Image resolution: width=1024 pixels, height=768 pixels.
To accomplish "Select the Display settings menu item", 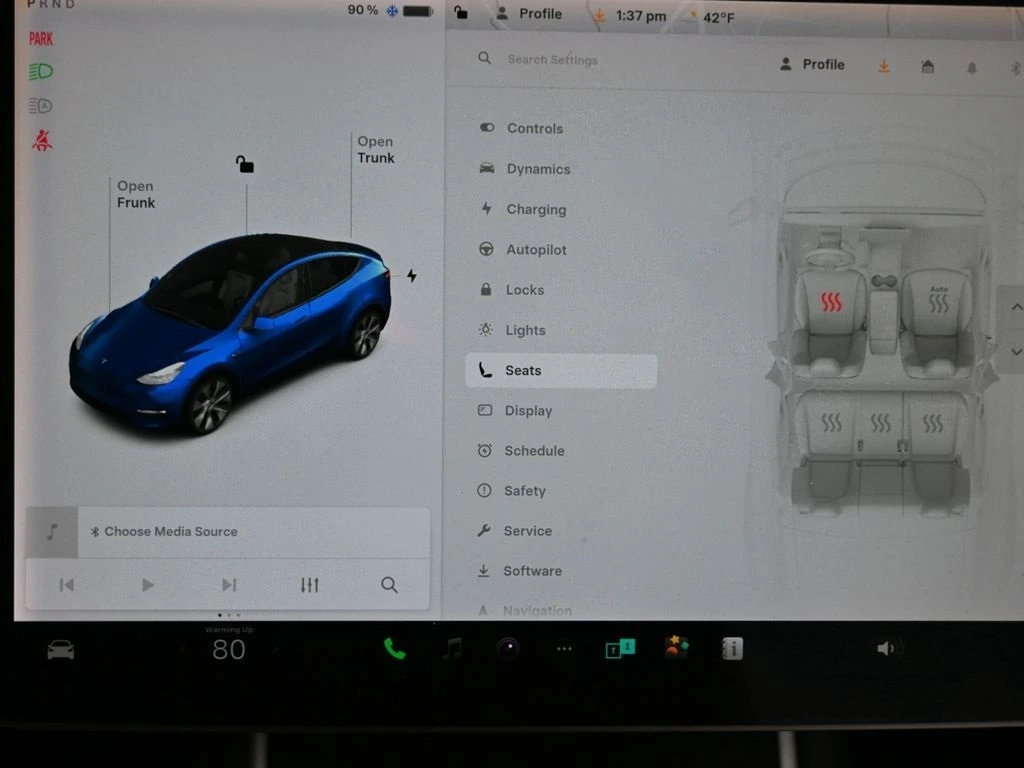I will tap(528, 411).
